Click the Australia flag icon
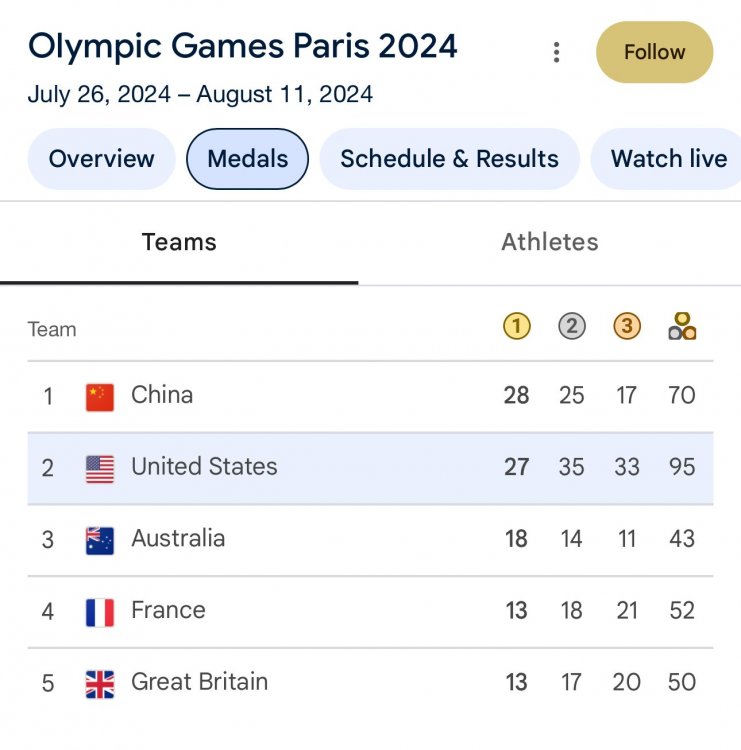The image size is (741, 750). pos(100,540)
